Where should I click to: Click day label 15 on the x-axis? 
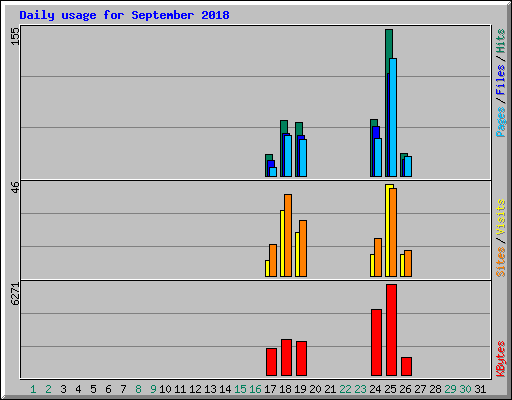click(240, 389)
